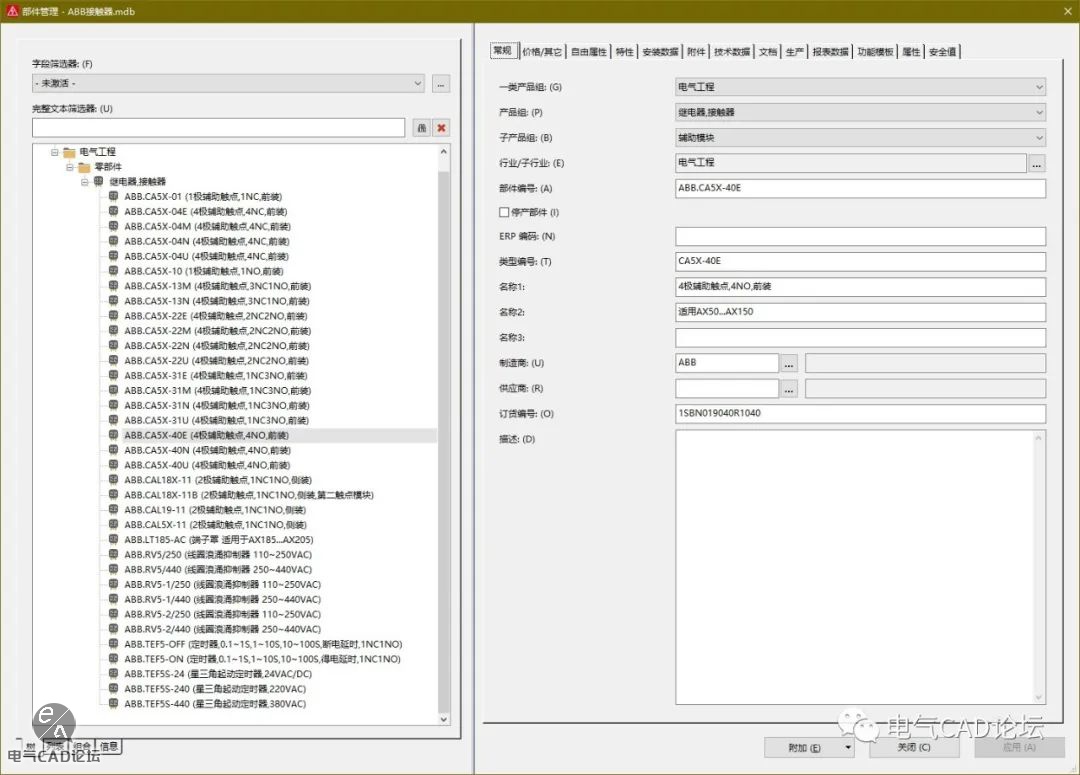Open the 子产品组 dropdown showing 辅助模块
This screenshot has height=775, width=1080.
pyautogui.click(x=860, y=138)
